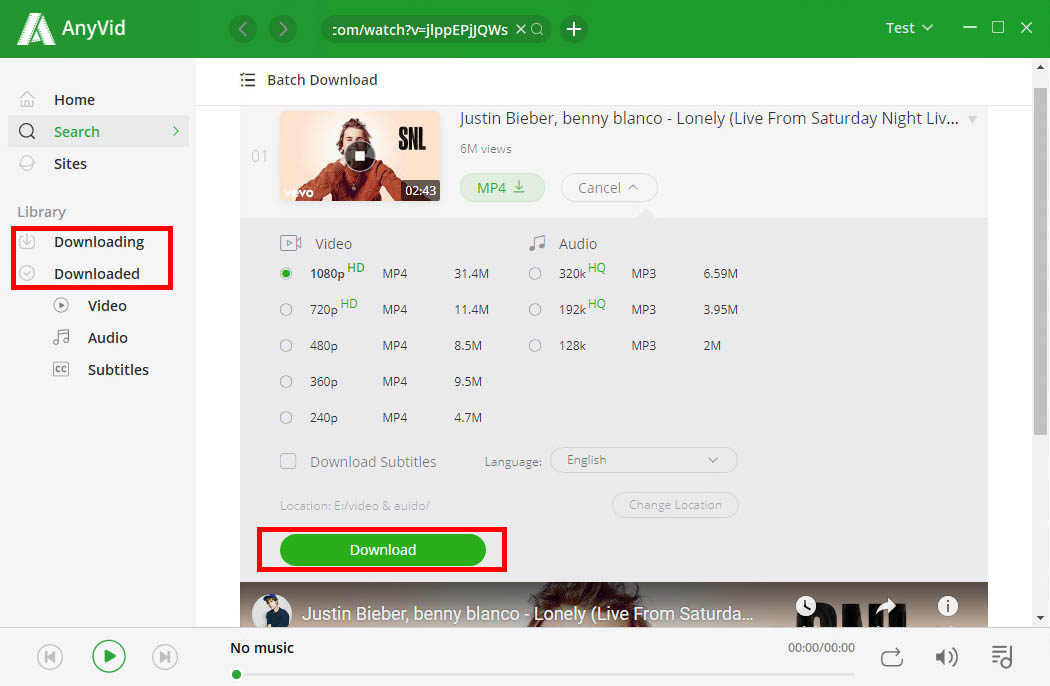Show downloaded Audio files

(x=108, y=338)
